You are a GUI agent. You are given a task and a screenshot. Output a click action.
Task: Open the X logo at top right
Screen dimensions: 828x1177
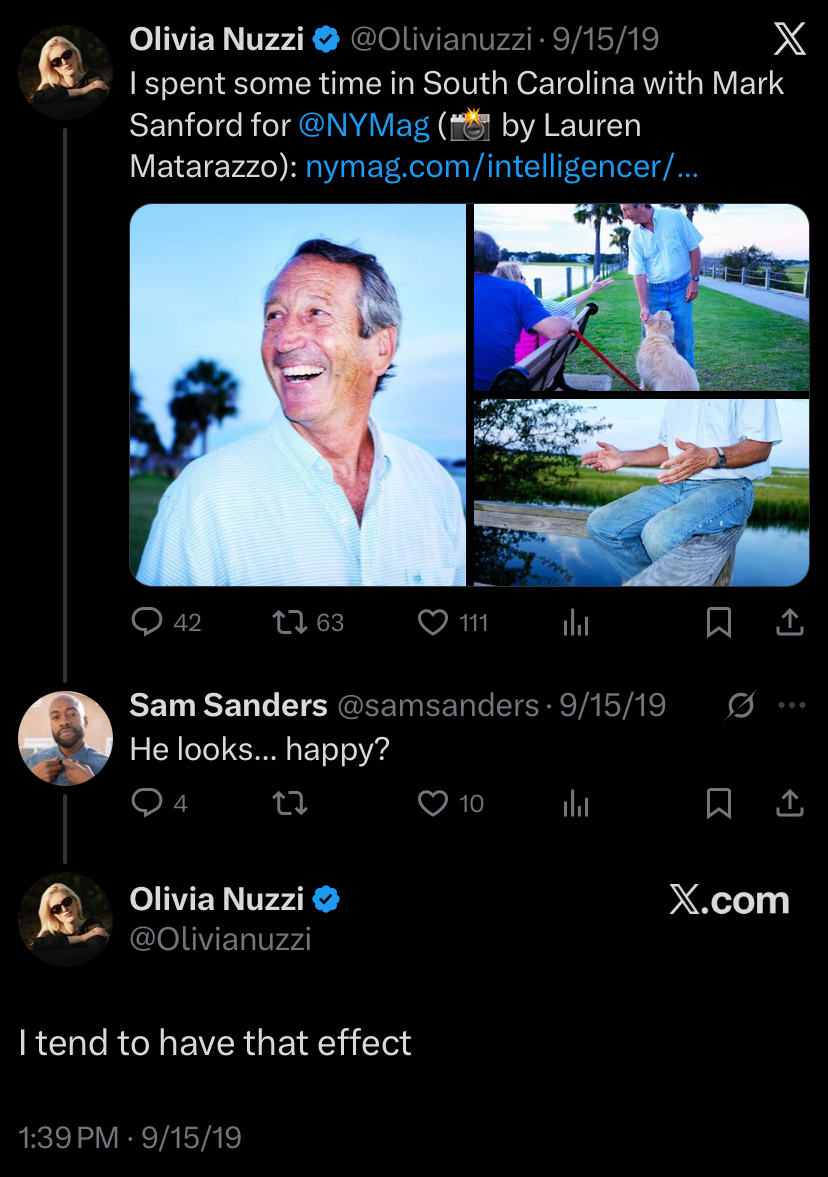pos(790,40)
